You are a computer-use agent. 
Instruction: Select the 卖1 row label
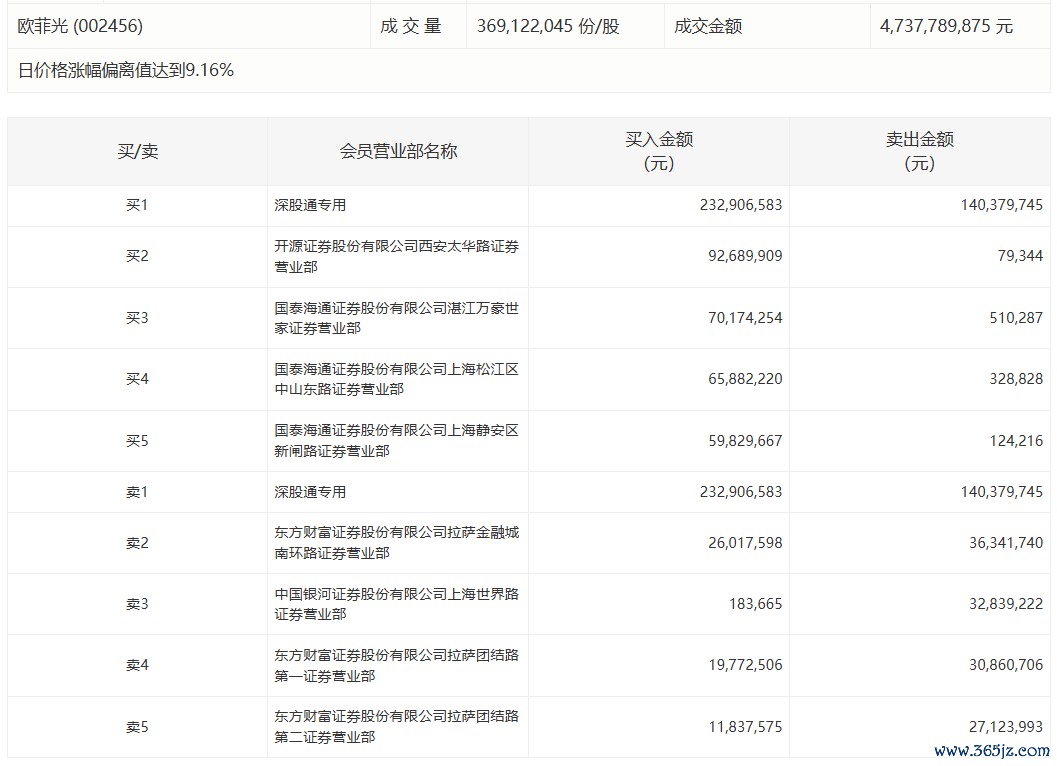tap(137, 492)
